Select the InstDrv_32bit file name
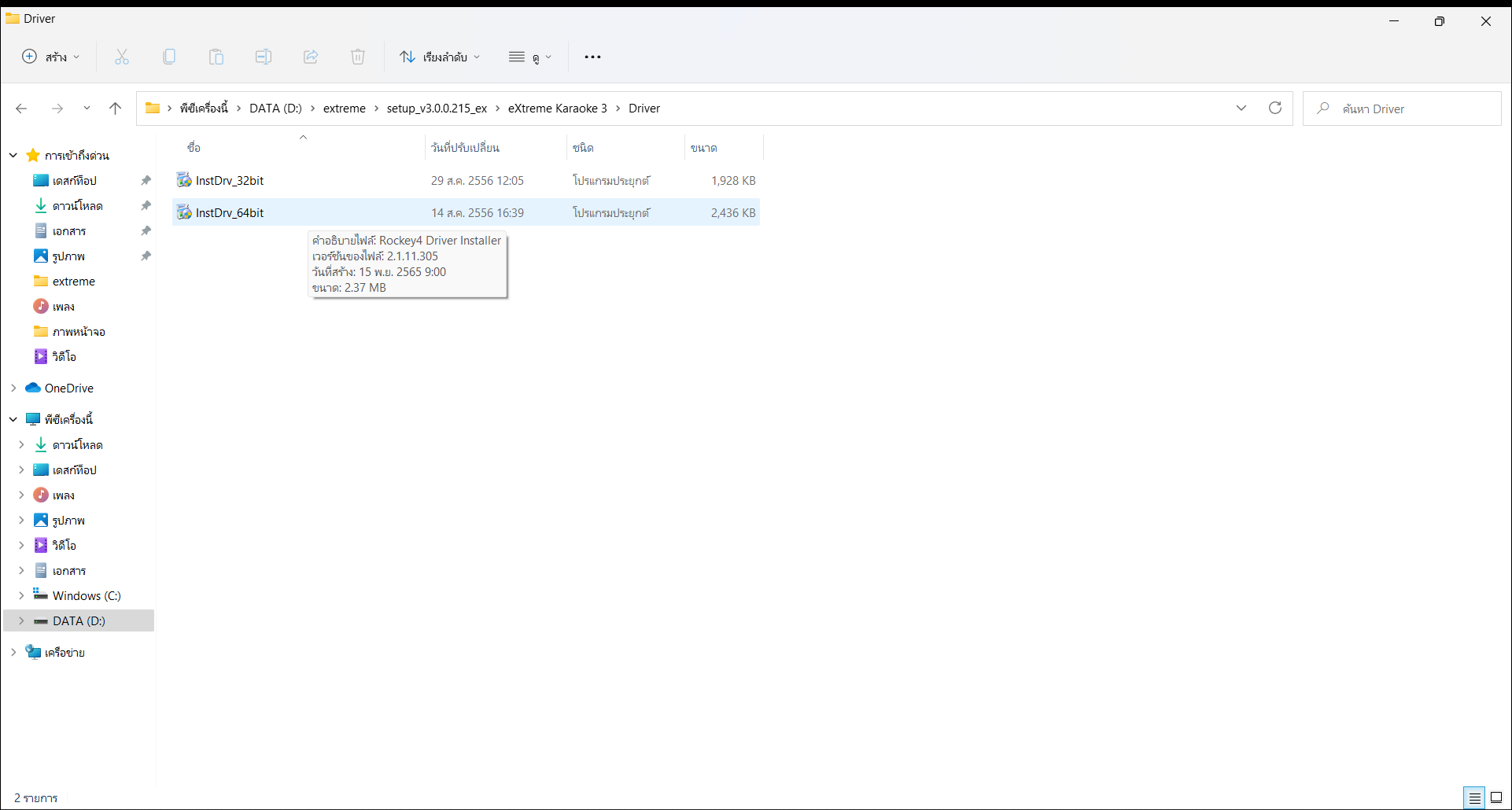The image size is (1512, 810). (230, 180)
